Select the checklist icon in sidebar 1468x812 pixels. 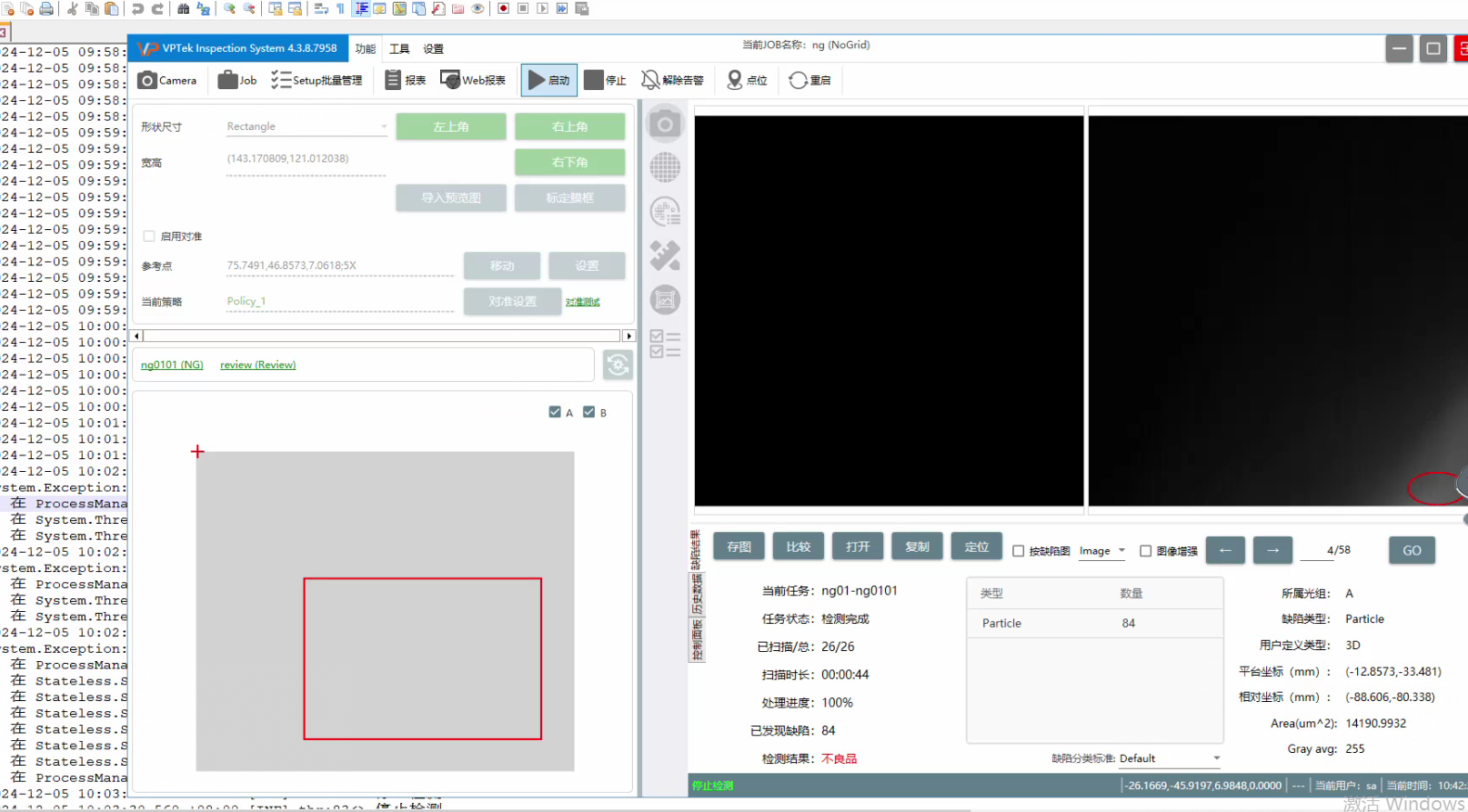click(x=665, y=344)
